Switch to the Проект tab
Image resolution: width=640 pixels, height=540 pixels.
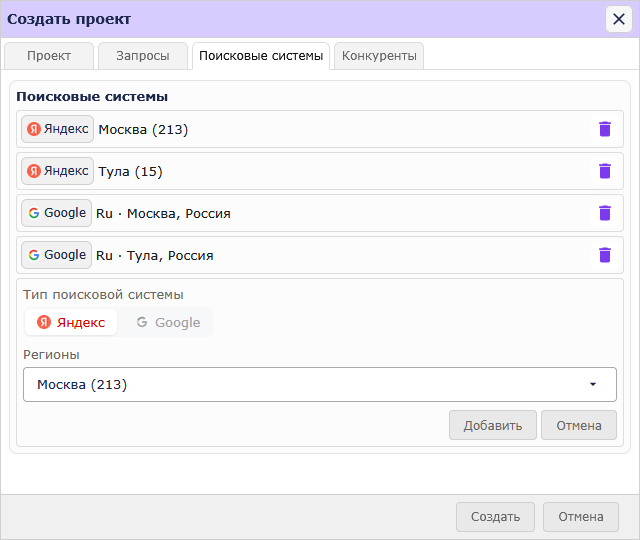click(49, 56)
